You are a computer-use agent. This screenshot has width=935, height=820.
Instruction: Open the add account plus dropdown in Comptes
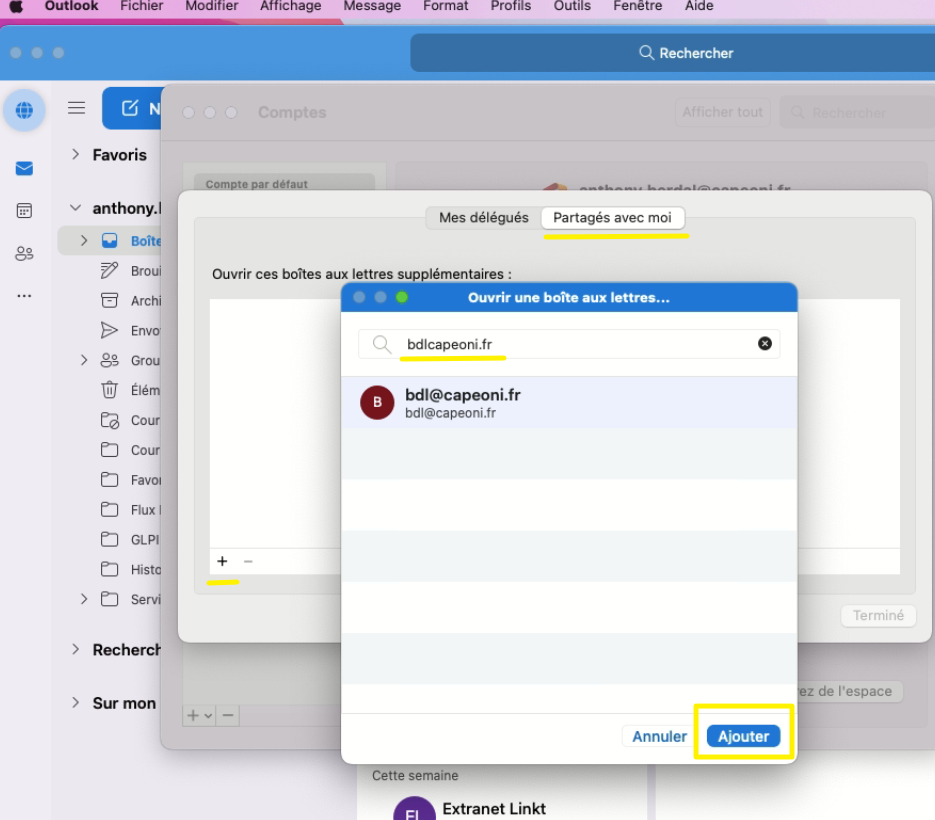(x=200, y=715)
